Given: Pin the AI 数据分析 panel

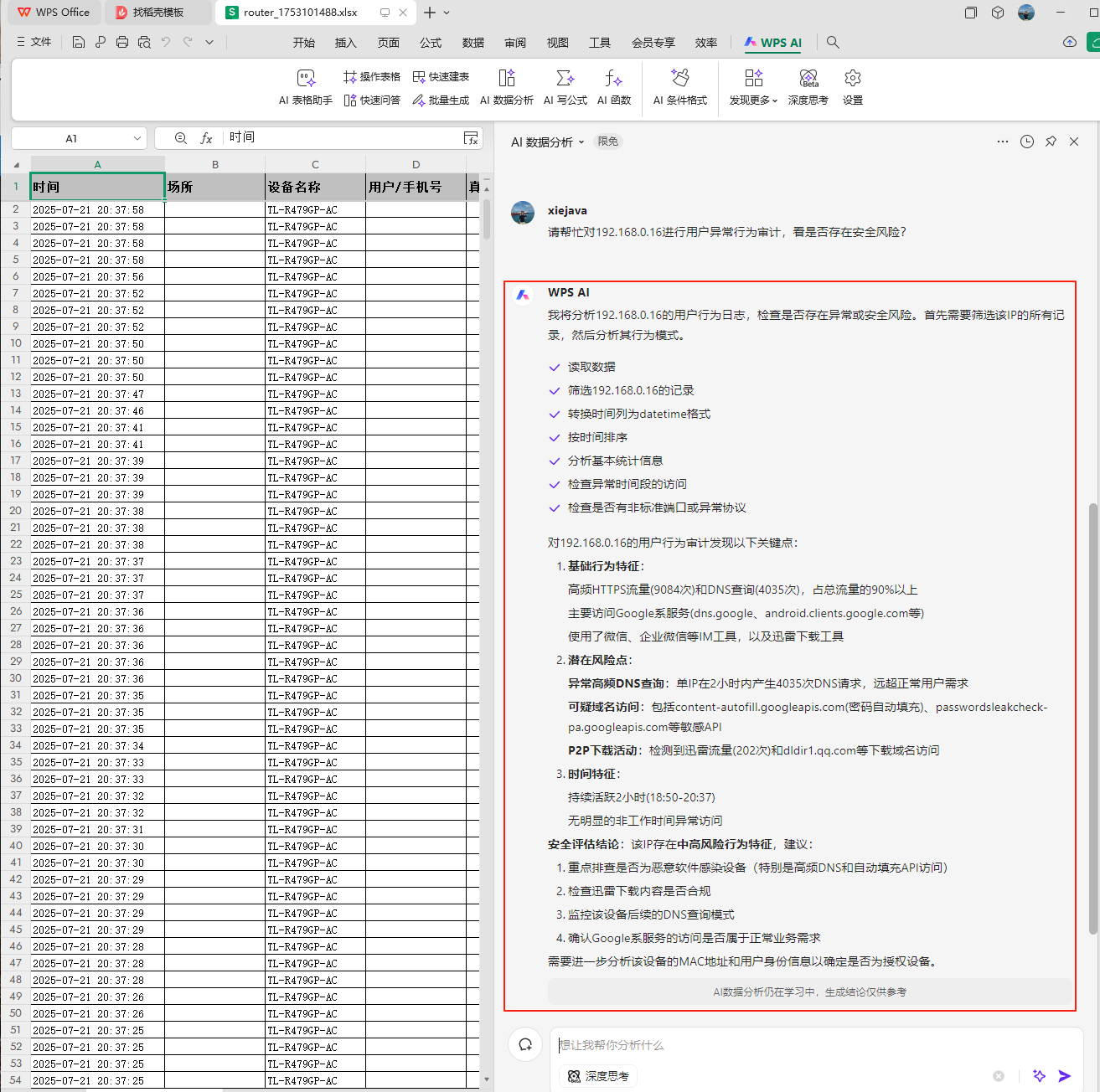Looking at the screenshot, I should click(x=1051, y=142).
